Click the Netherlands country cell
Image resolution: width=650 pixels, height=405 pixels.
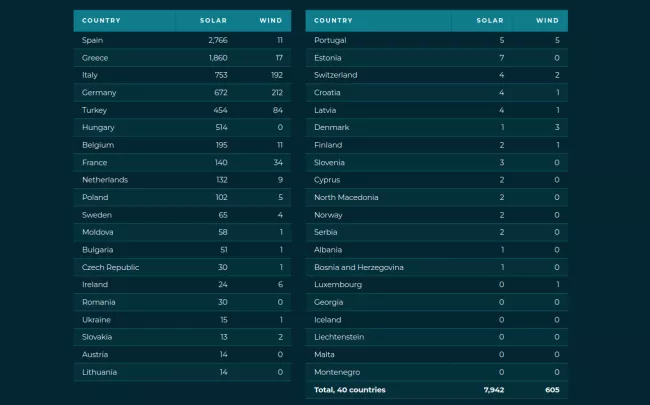coord(105,180)
